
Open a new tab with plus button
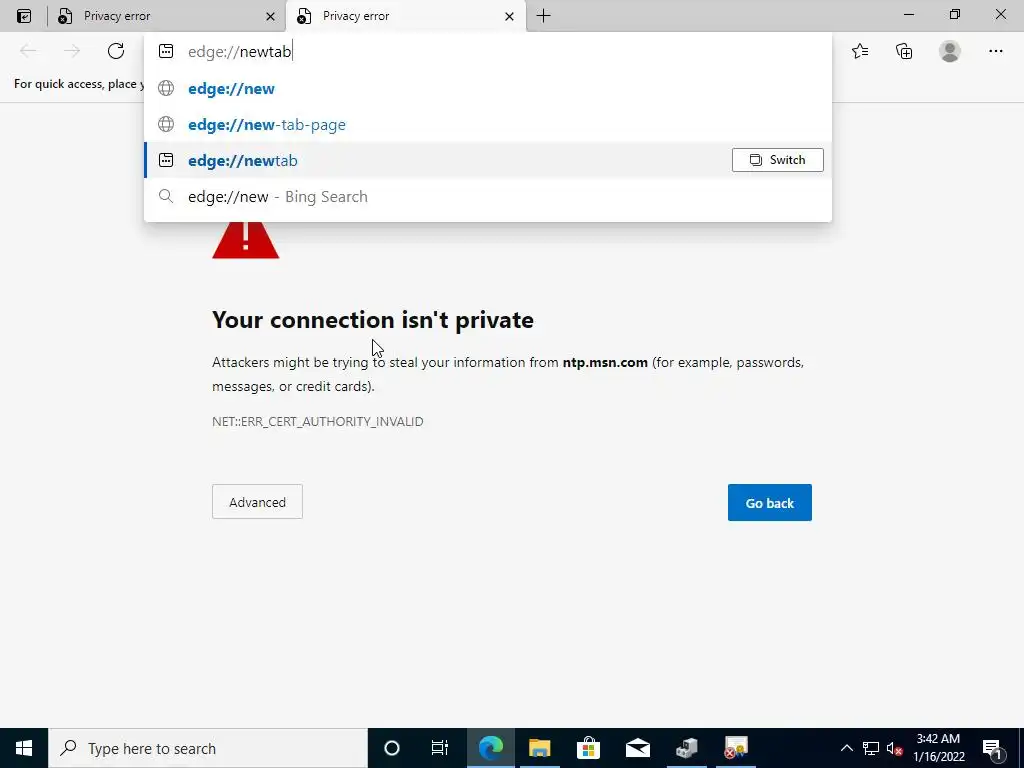(x=543, y=16)
